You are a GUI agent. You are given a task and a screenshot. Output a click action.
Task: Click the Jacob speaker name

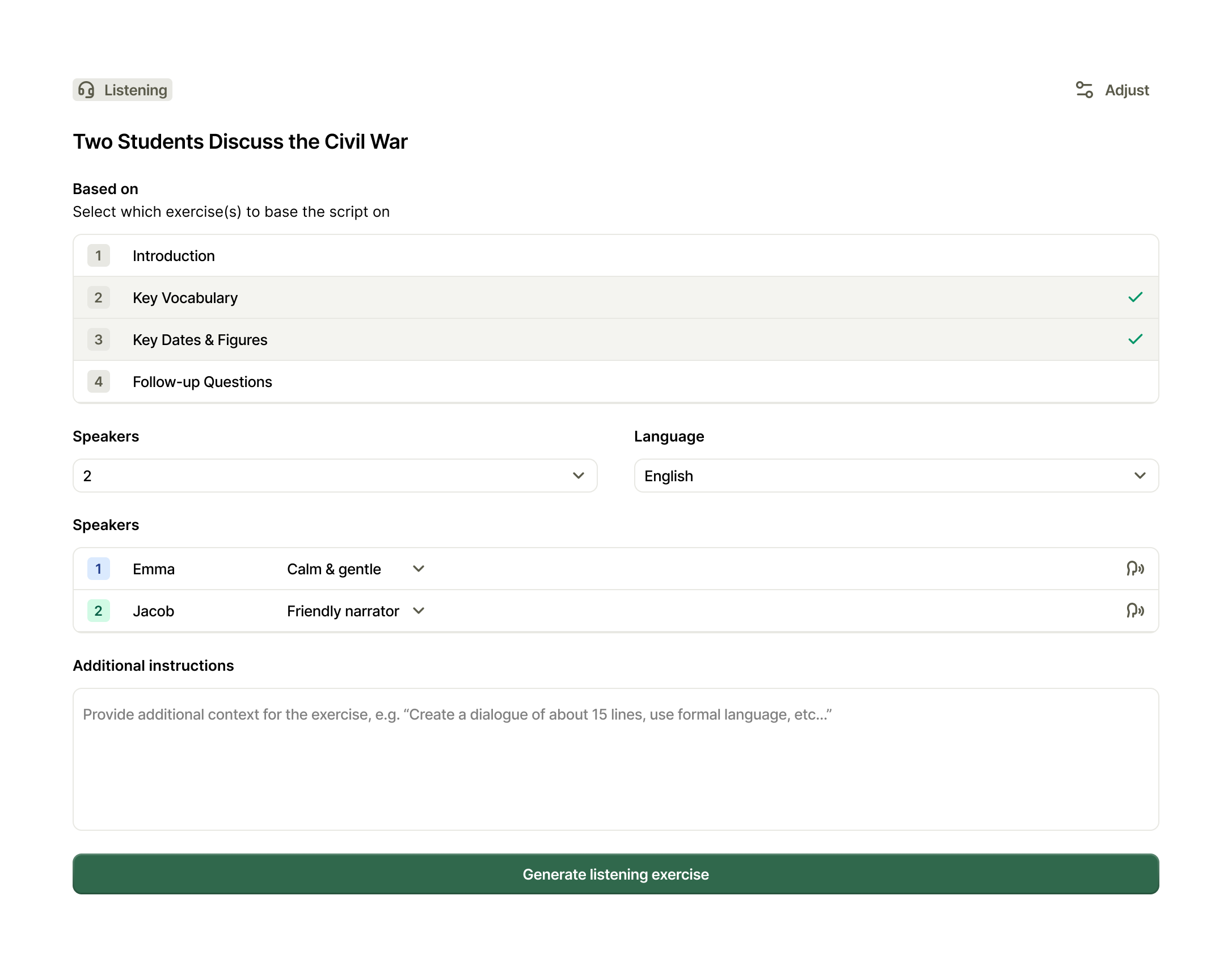click(x=153, y=611)
